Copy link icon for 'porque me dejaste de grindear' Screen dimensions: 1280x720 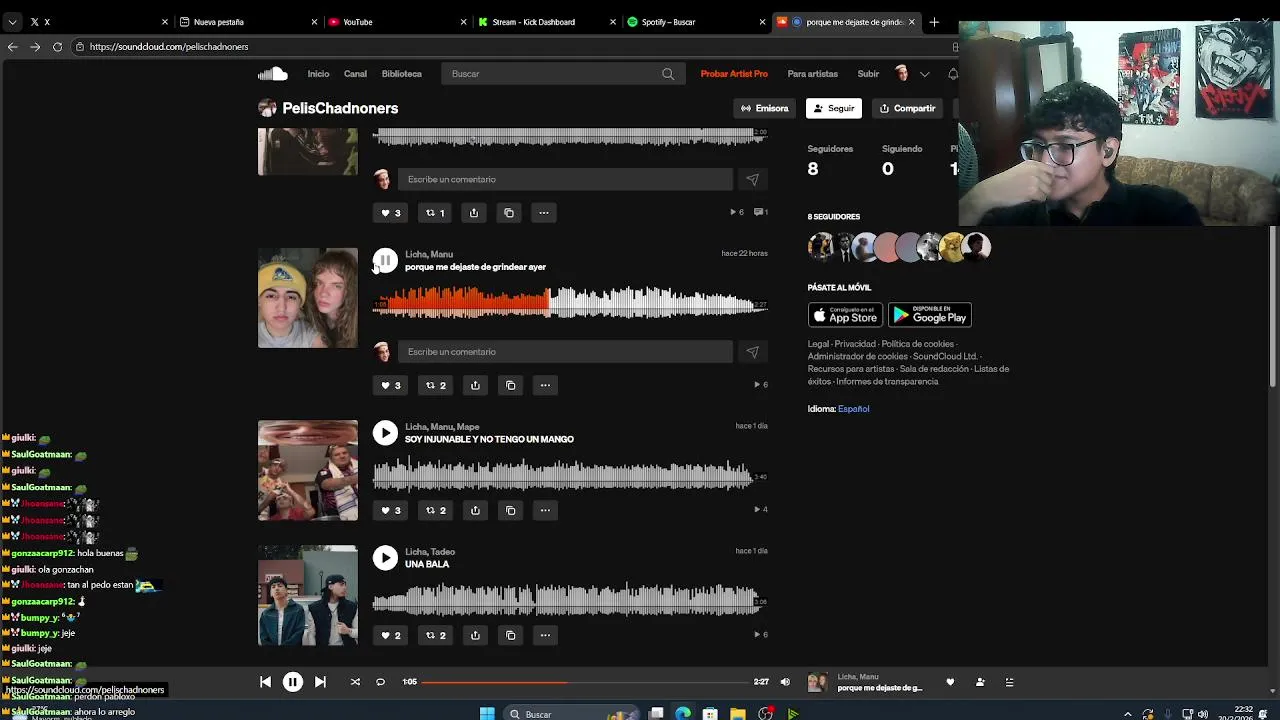click(510, 385)
